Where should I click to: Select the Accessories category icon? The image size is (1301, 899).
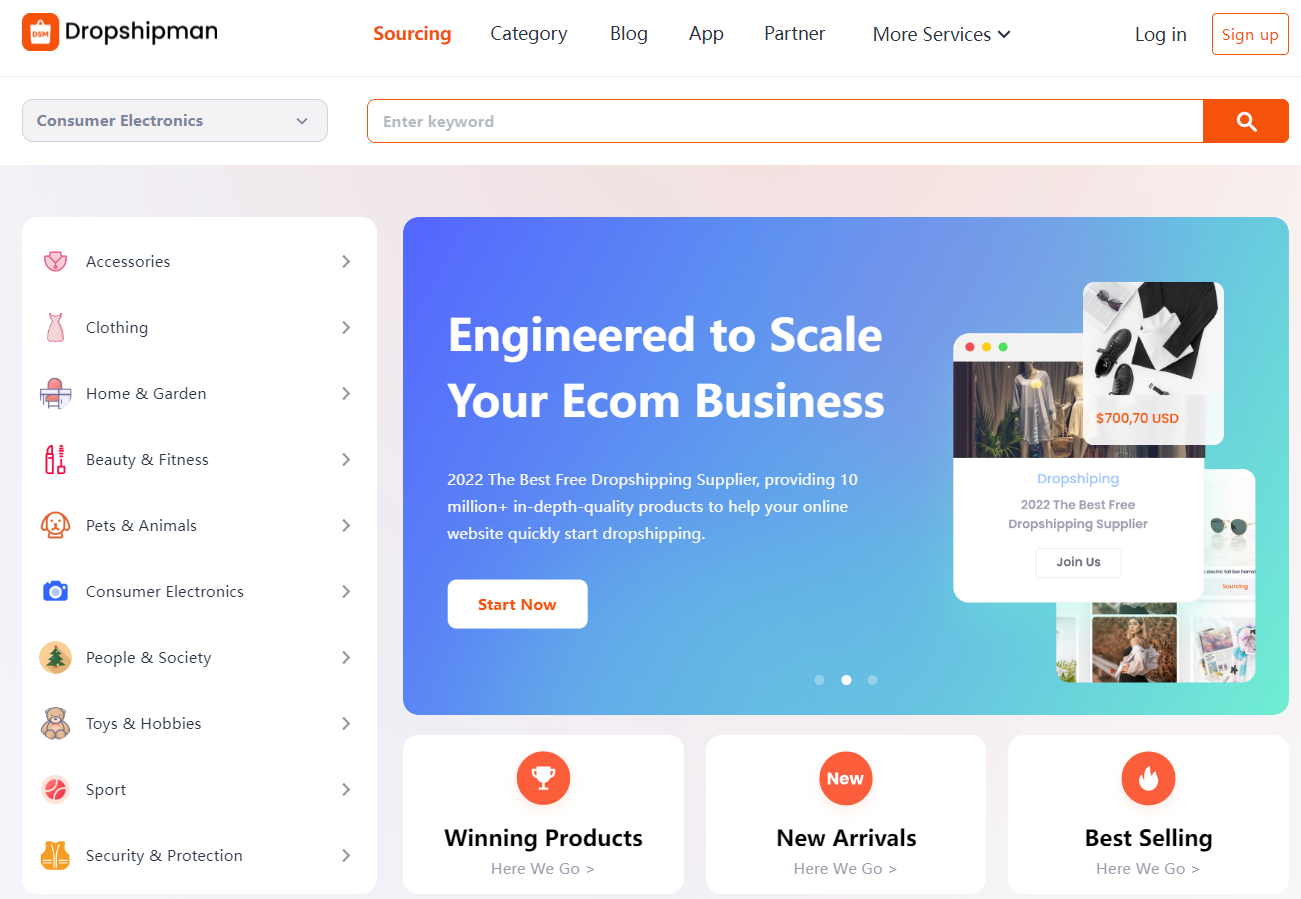pyautogui.click(x=55, y=261)
